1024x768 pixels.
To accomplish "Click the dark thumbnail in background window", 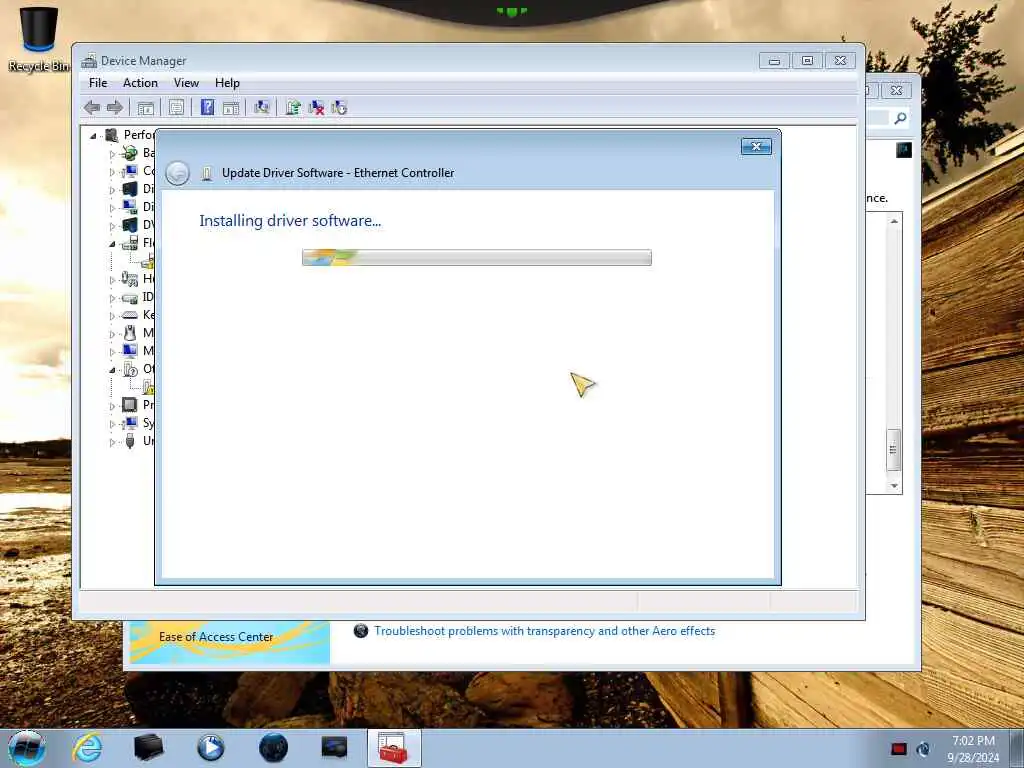I will click(x=903, y=150).
